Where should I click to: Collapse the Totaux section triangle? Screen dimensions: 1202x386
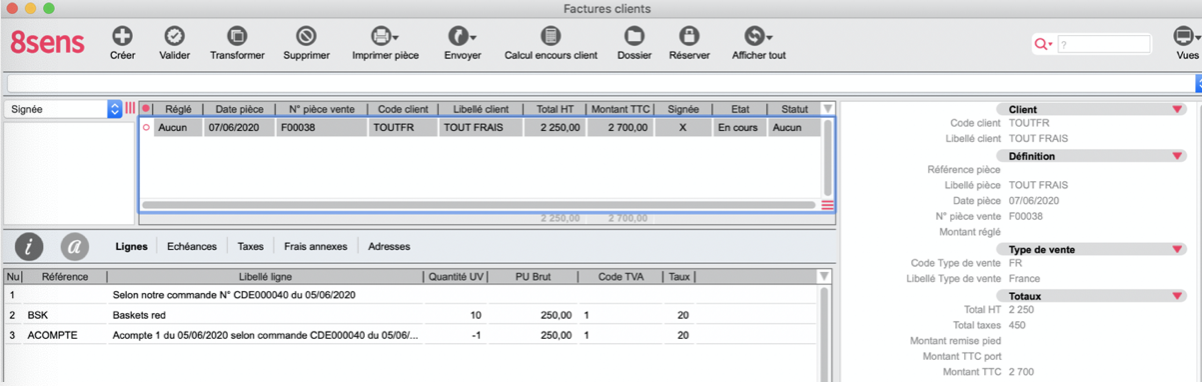point(1177,296)
